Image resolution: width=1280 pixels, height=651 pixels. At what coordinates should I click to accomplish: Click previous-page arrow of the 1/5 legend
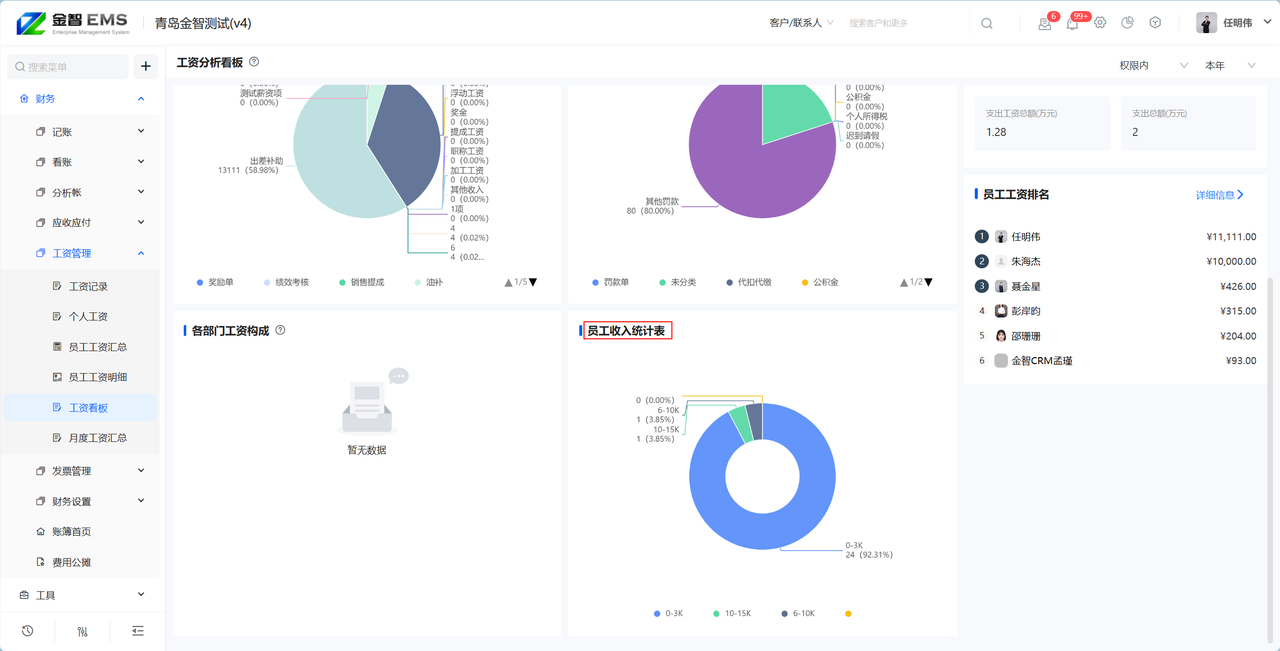[509, 282]
